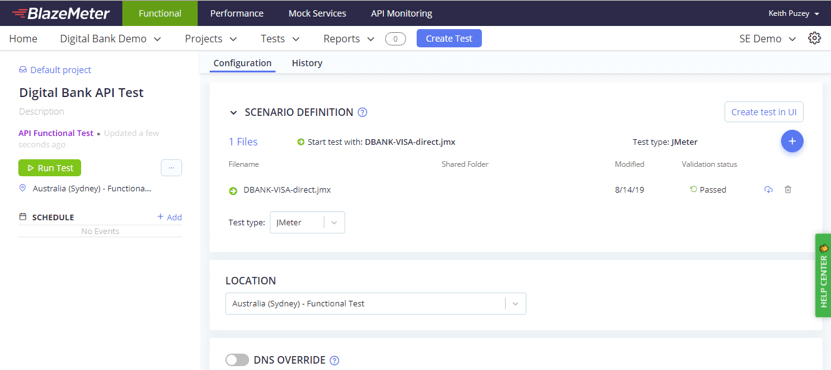Open the Help Center side tab
The image size is (831, 370).
pos(823,276)
